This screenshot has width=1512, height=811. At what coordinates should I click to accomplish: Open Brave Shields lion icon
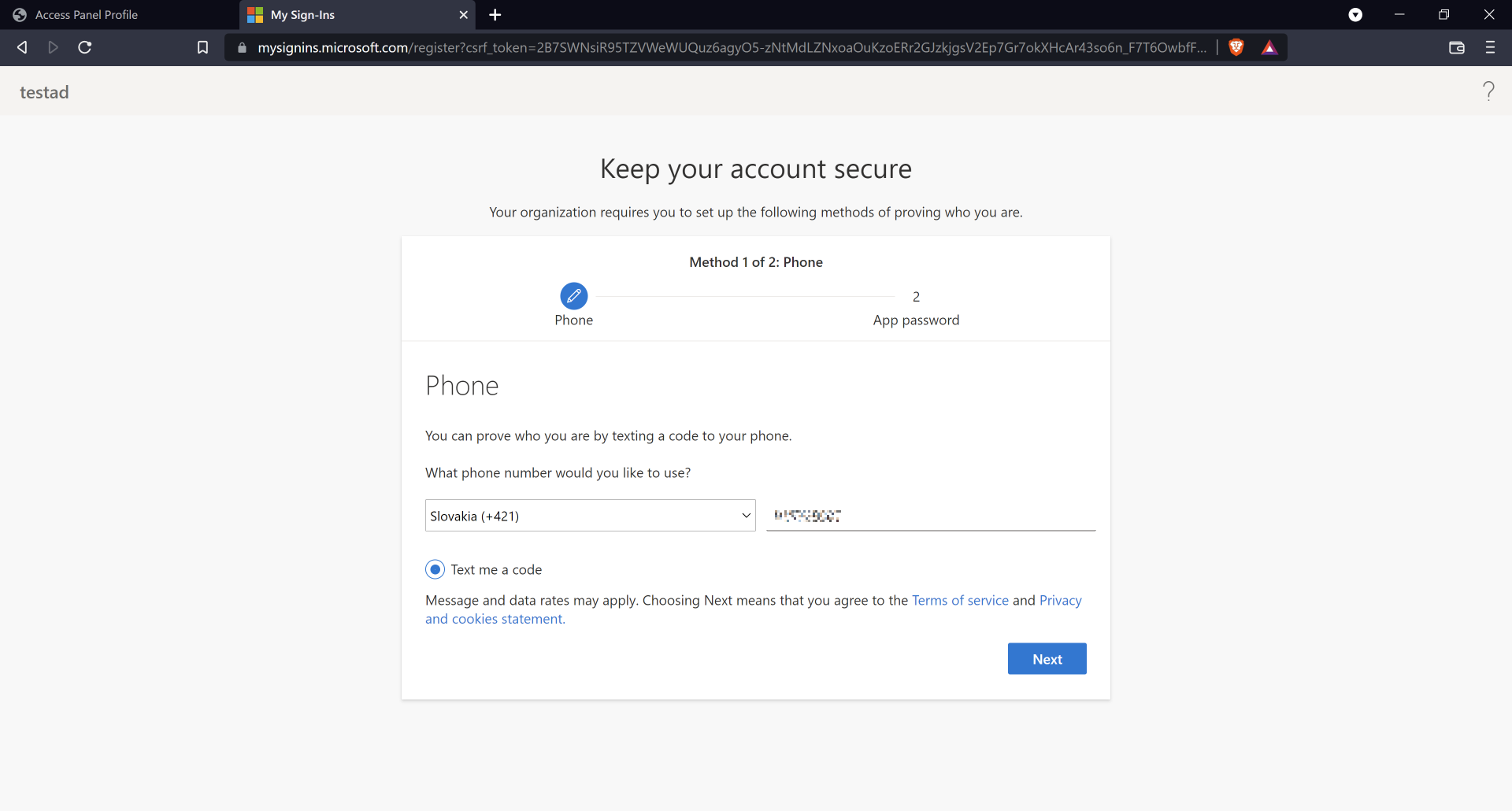point(1236,47)
